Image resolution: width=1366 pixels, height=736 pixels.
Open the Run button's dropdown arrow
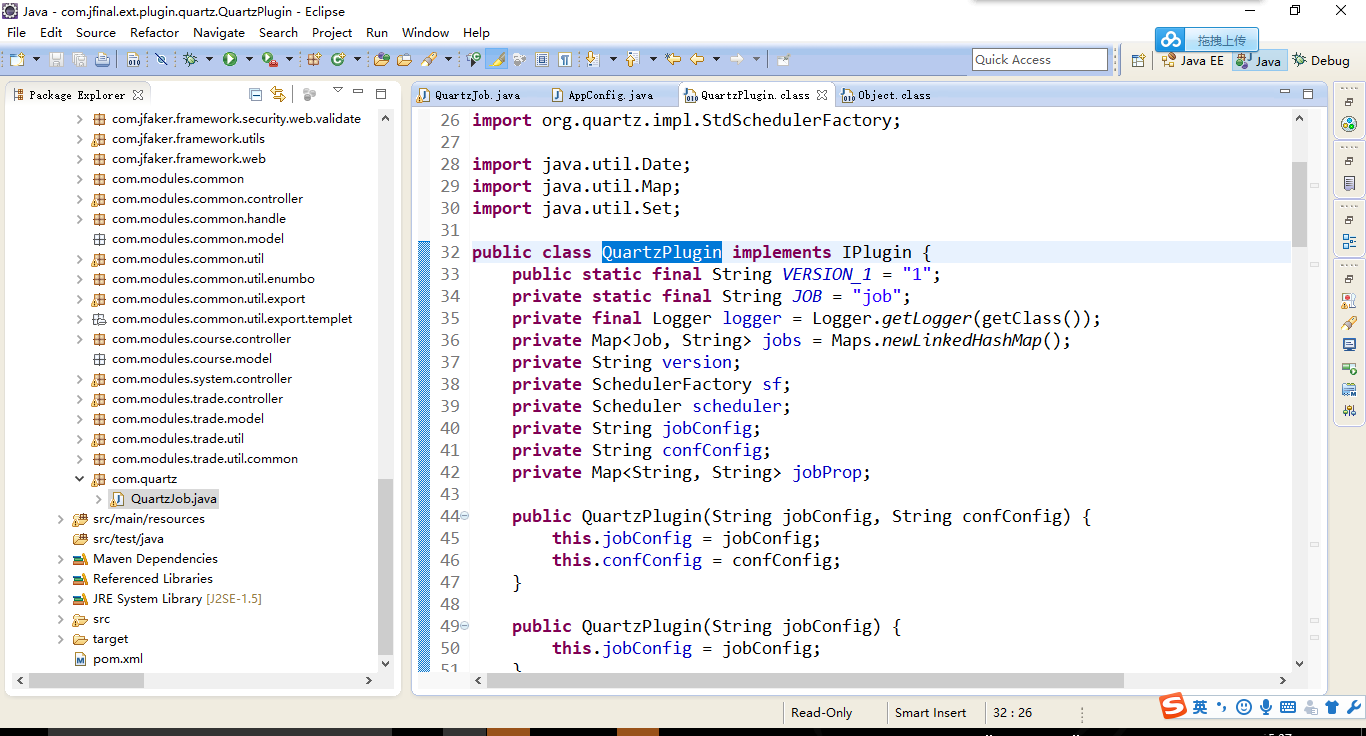(x=247, y=60)
